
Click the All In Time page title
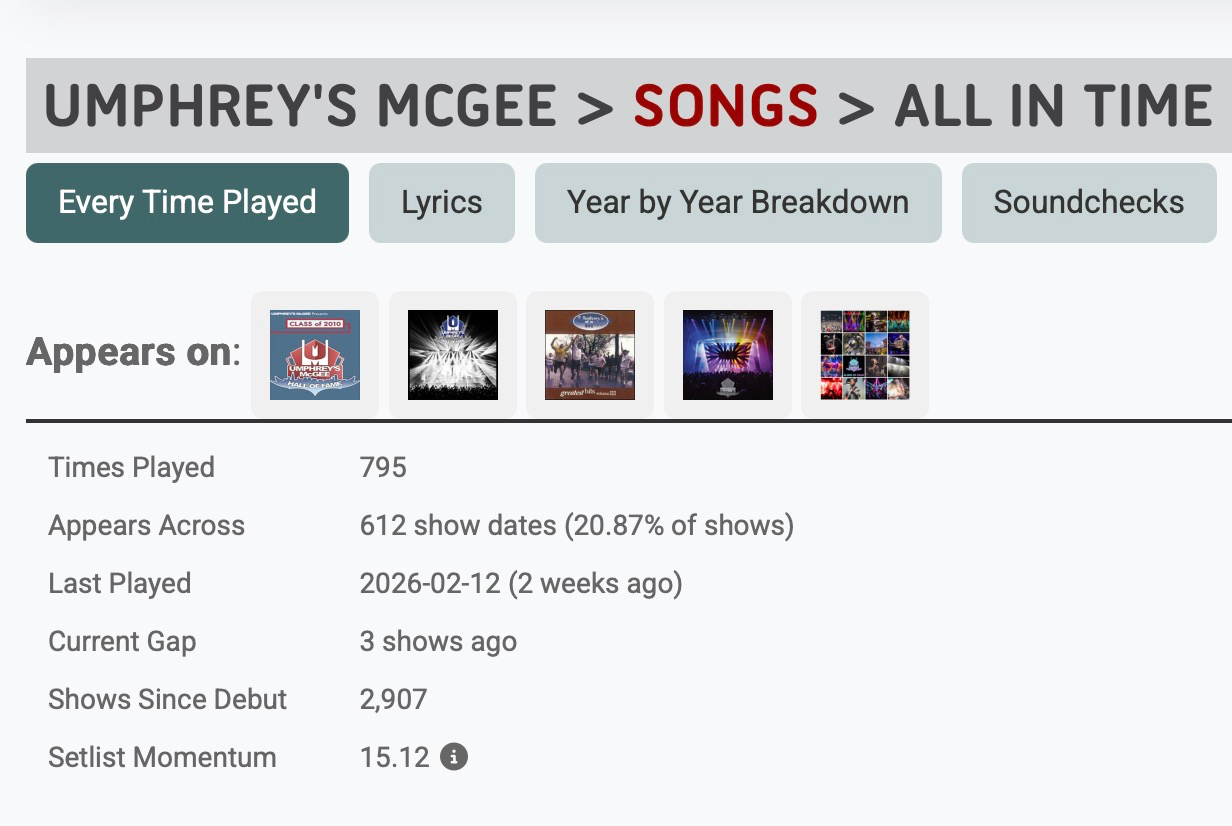pos(1053,106)
